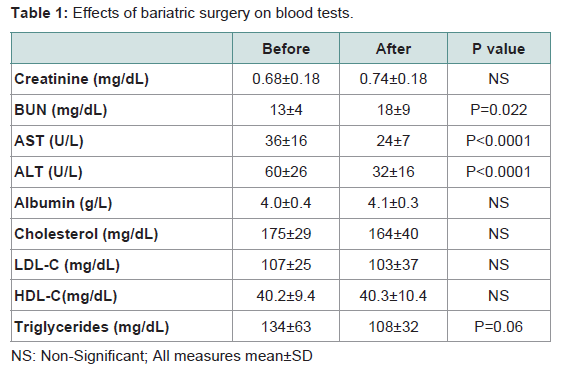This screenshot has height=370, width=569.
Task: Click the Albumin (g/L) row label
Action: coord(63,203)
